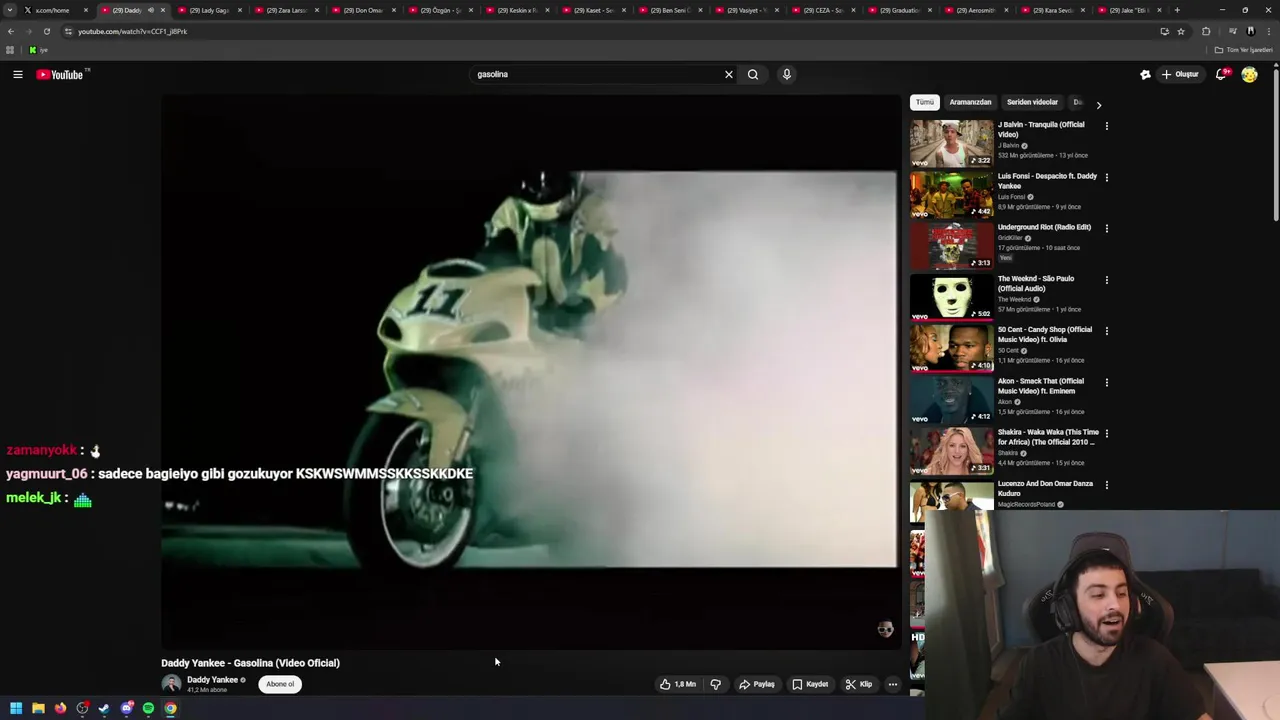1280x720 pixels.
Task: Click the browser address bar URL
Action: tap(132, 31)
